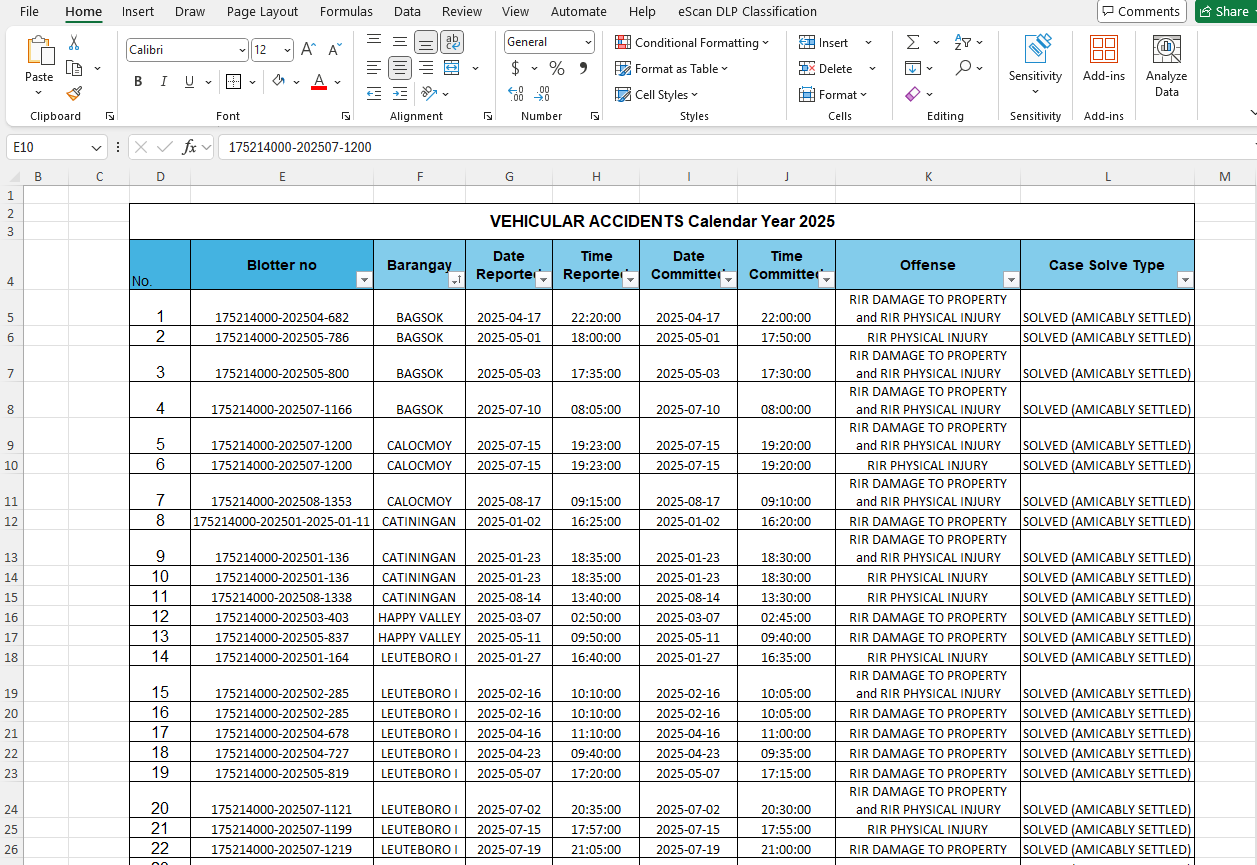Toggle Wrap Text

coord(452,42)
